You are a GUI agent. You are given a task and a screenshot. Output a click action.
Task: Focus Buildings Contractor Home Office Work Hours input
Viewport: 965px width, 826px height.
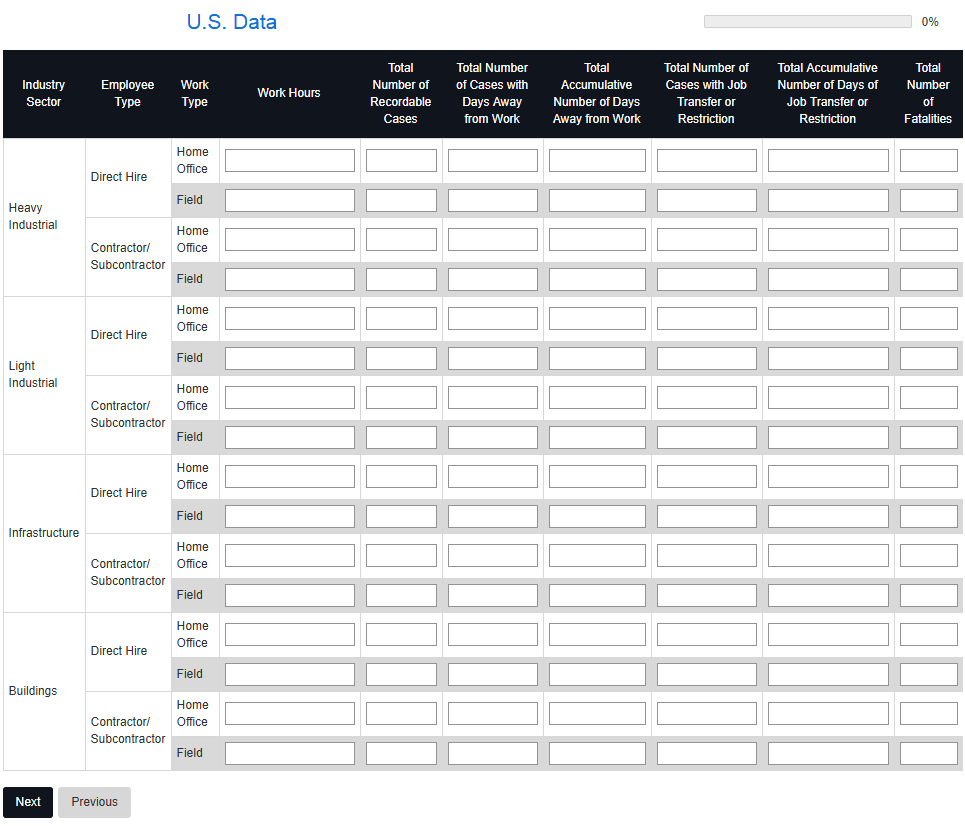coord(289,714)
